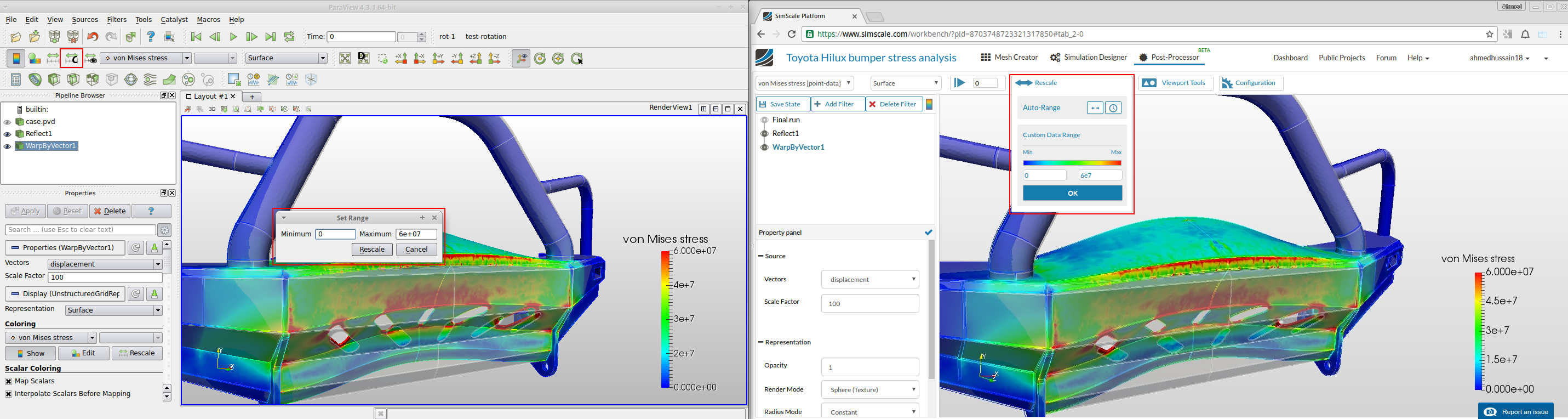Image resolution: width=1568 pixels, height=419 pixels.
Task: Click the Stream Tracer filter icon
Action: point(150,80)
